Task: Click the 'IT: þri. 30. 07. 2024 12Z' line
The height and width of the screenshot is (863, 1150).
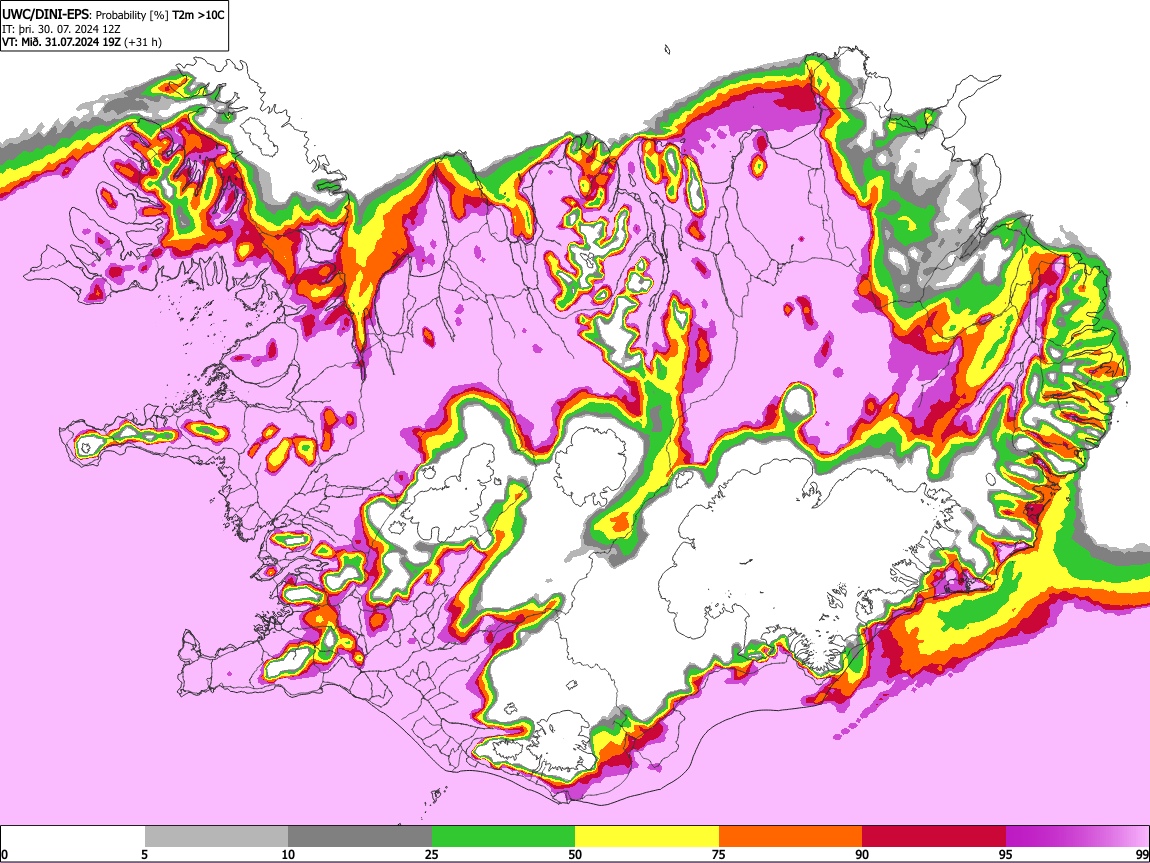Action: tap(61, 29)
